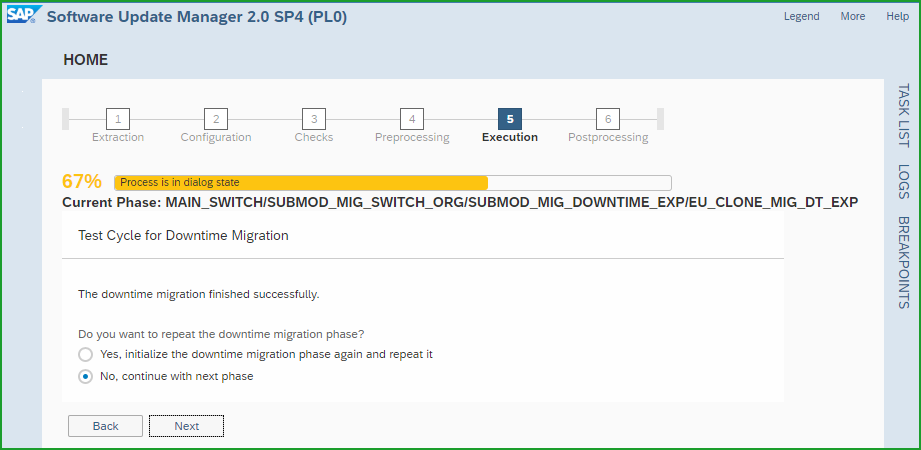Image resolution: width=921 pixels, height=450 pixels.
Task: Click the downtime migration finished successfully message
Action: point(199,294)
